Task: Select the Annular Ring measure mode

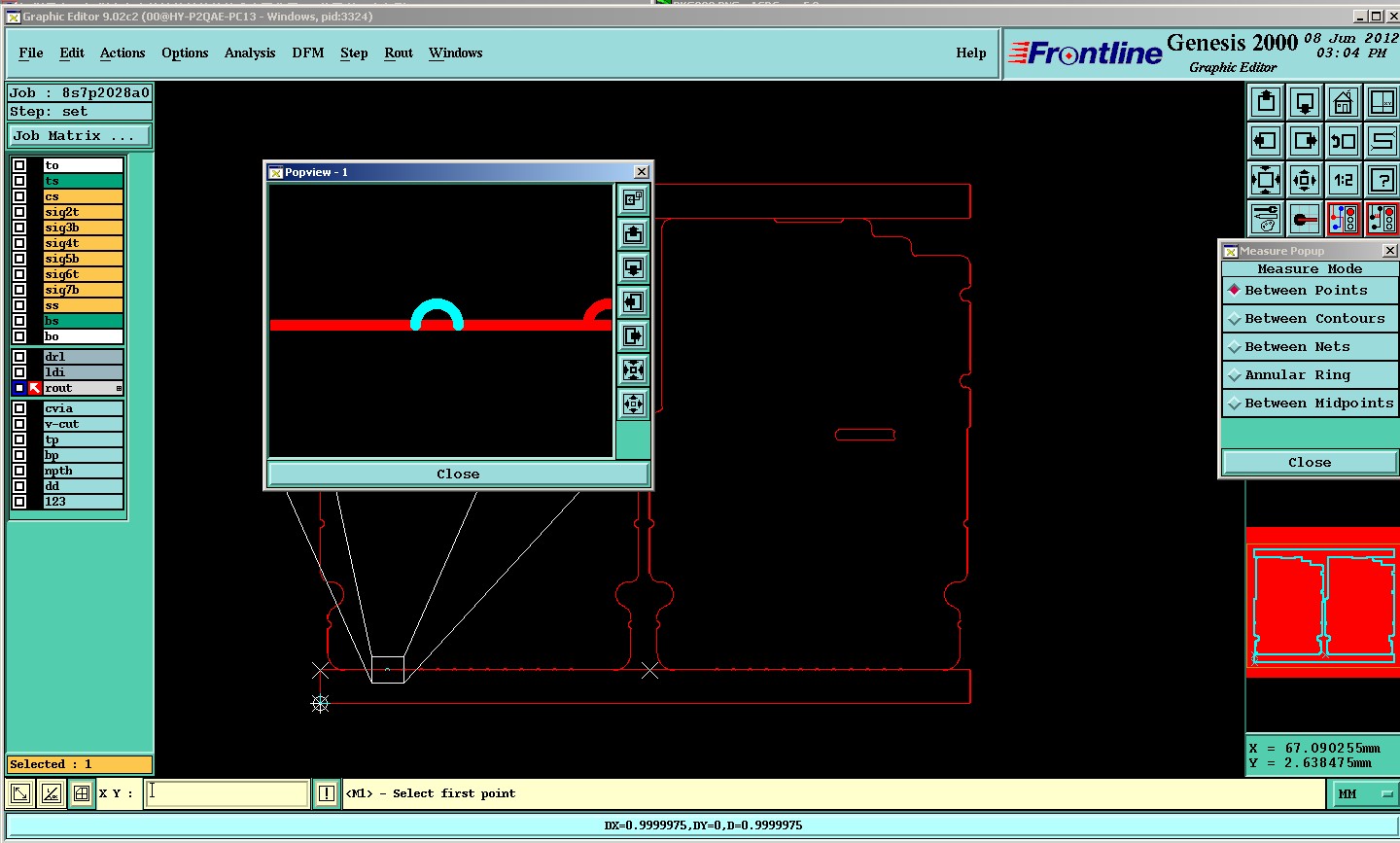Action: tap(1310, 375)
